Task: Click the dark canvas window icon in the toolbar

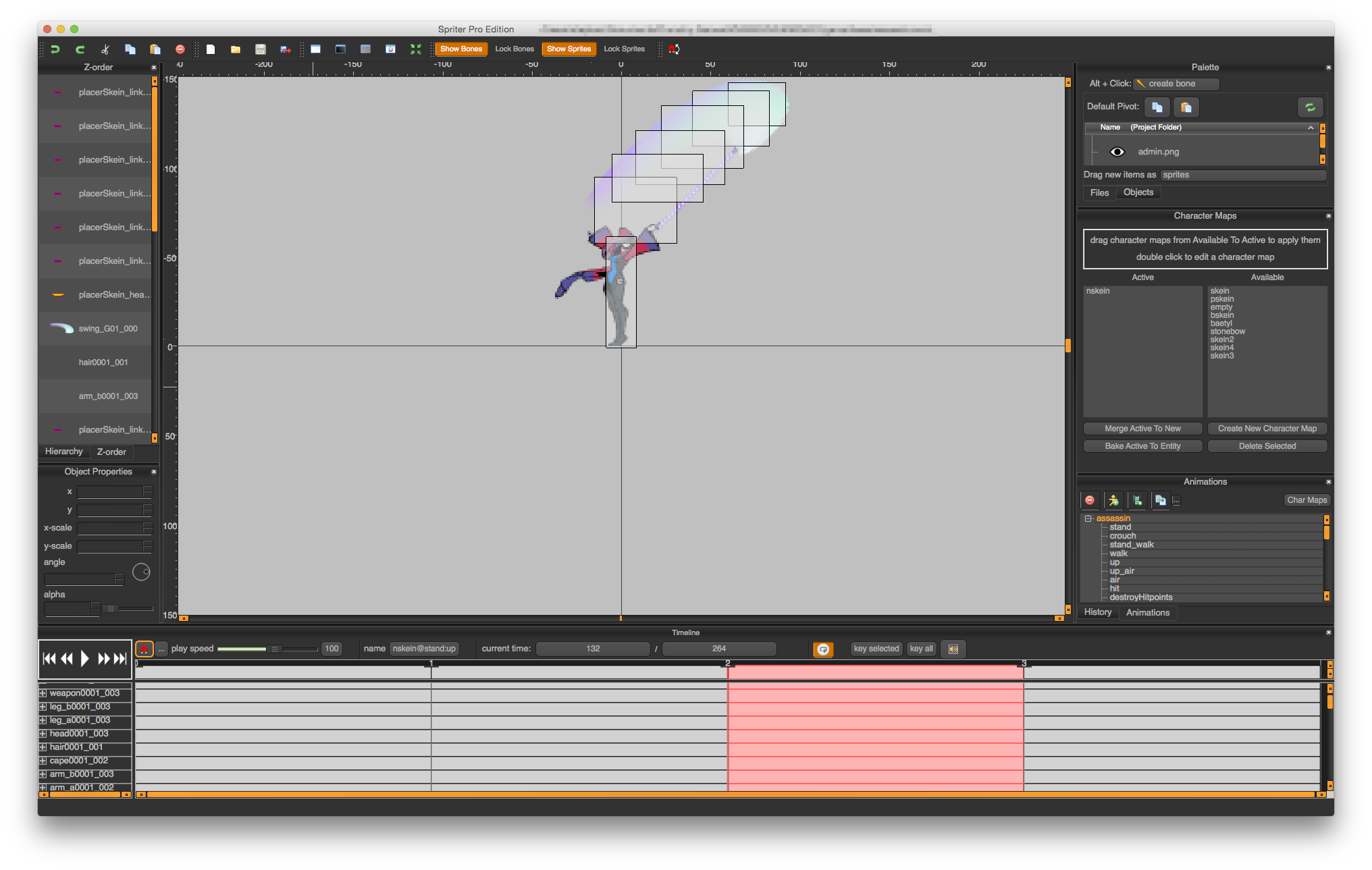Action: [340, 49]
